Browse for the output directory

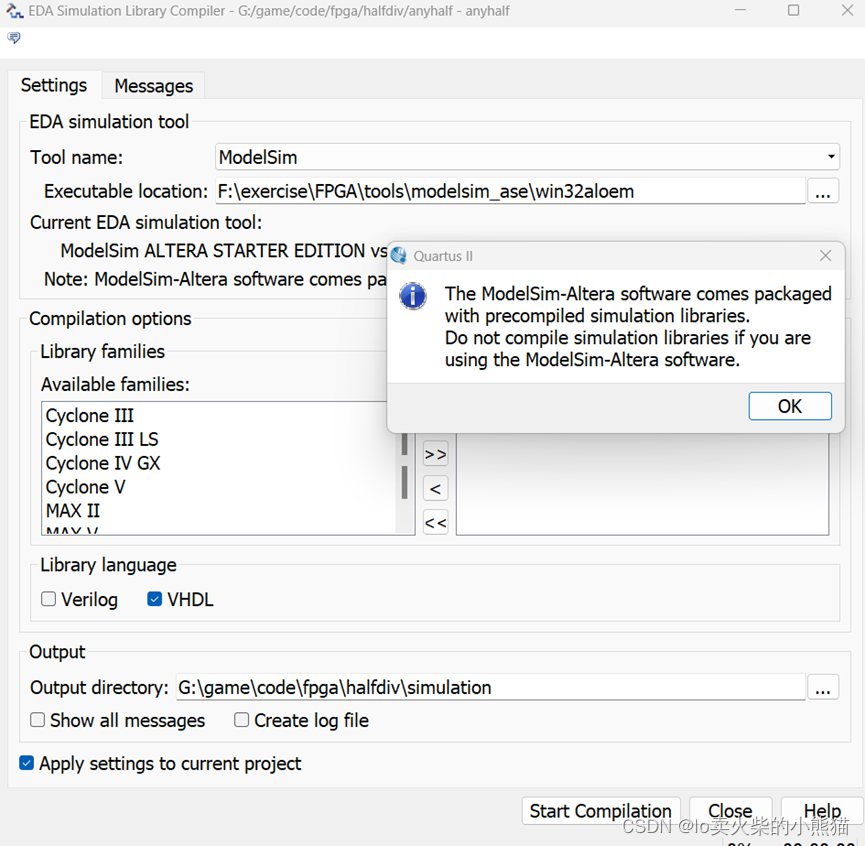click(822, 688)
